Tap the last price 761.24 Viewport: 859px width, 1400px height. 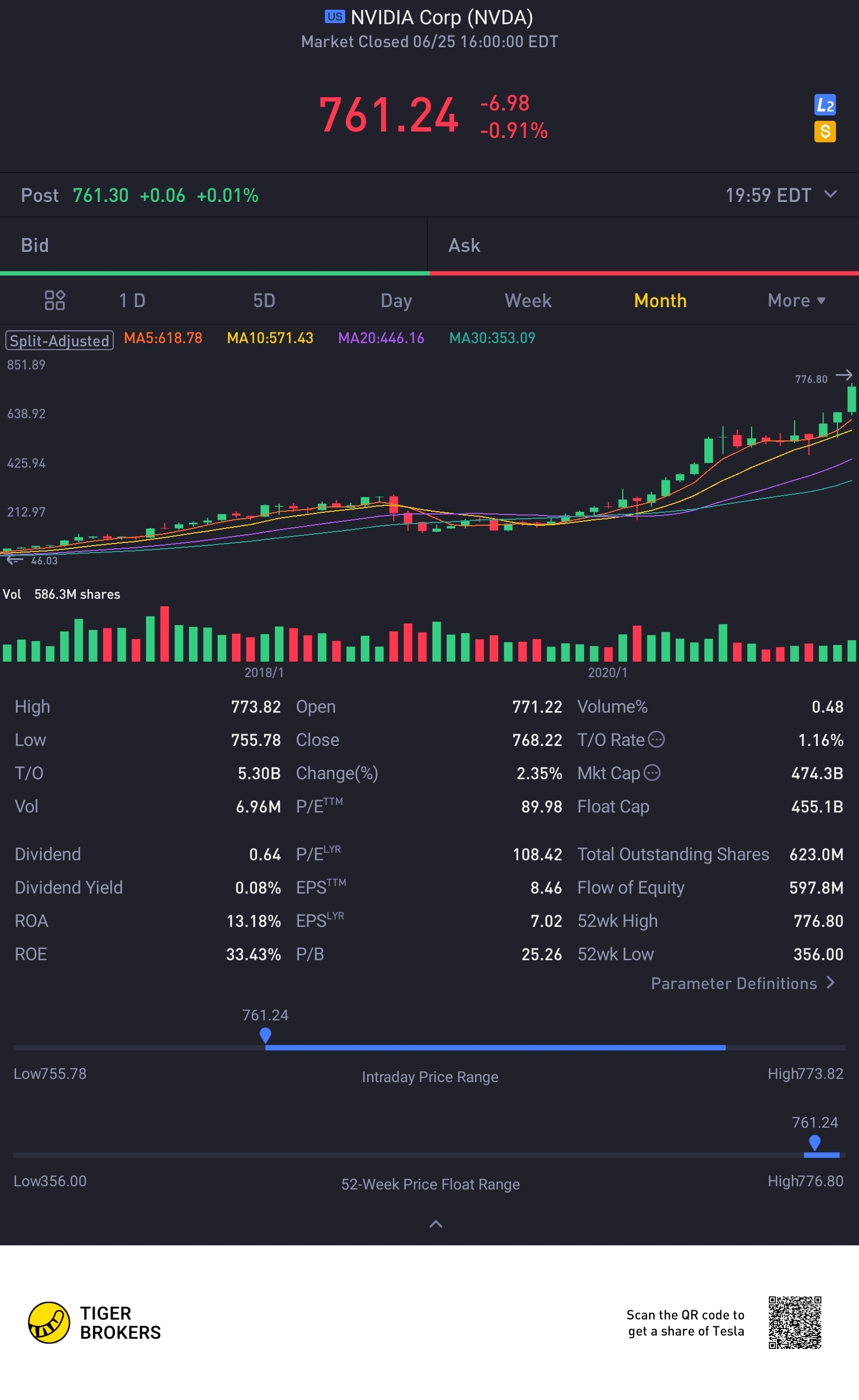[389, 115]
